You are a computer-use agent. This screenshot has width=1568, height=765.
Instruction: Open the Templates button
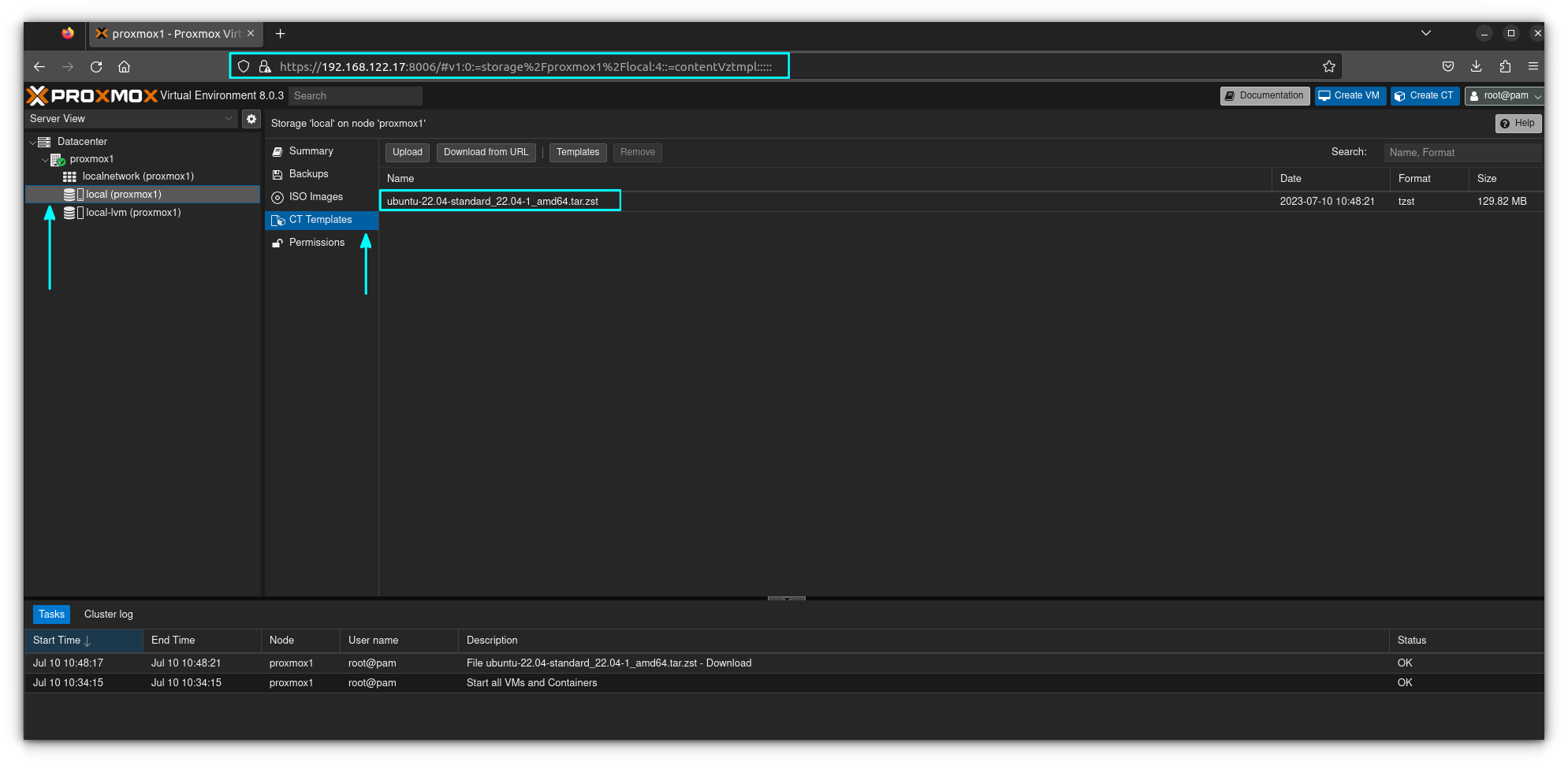pos(578,152)
